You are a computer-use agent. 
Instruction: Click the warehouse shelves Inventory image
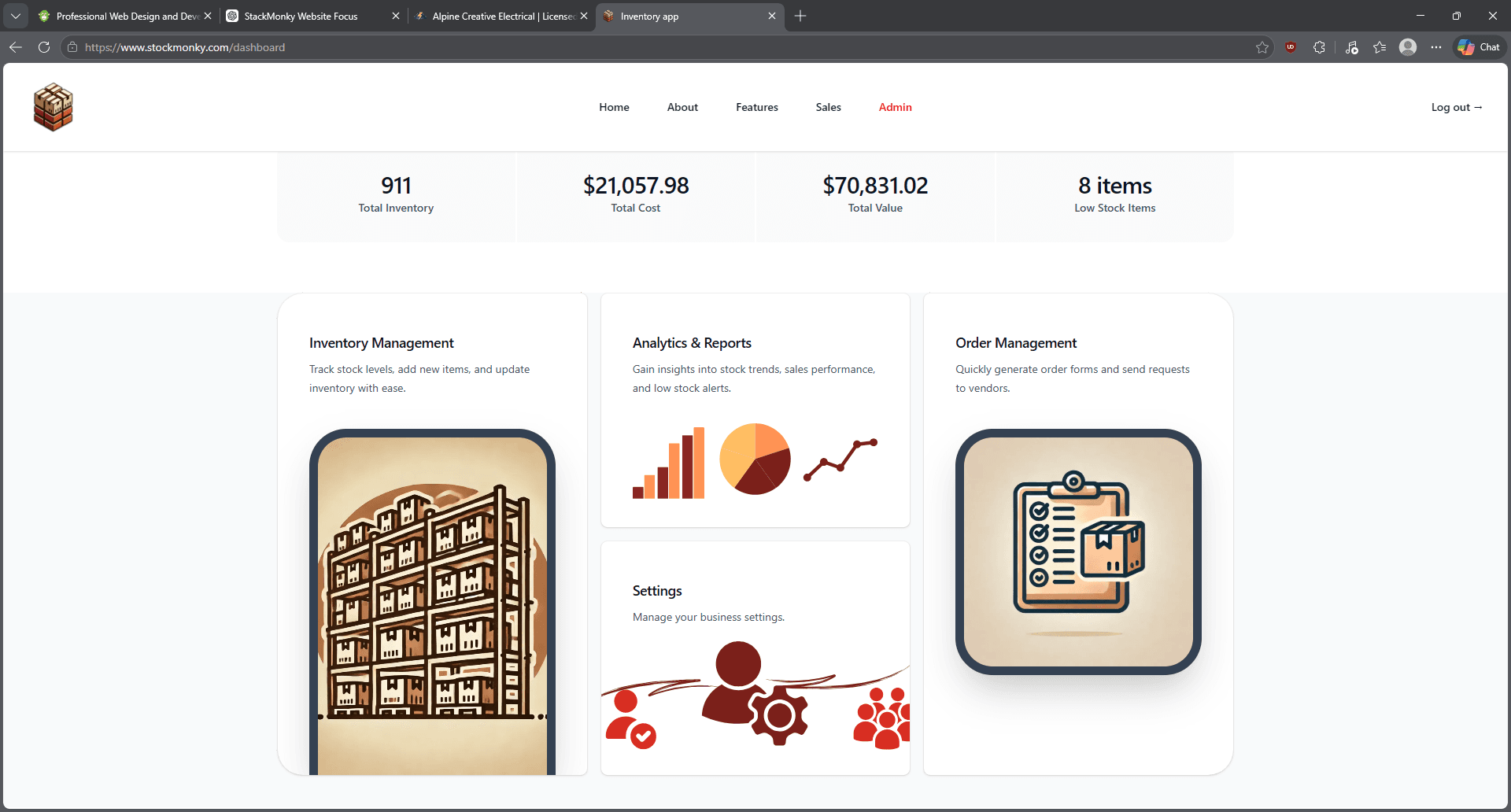[432, 602]
